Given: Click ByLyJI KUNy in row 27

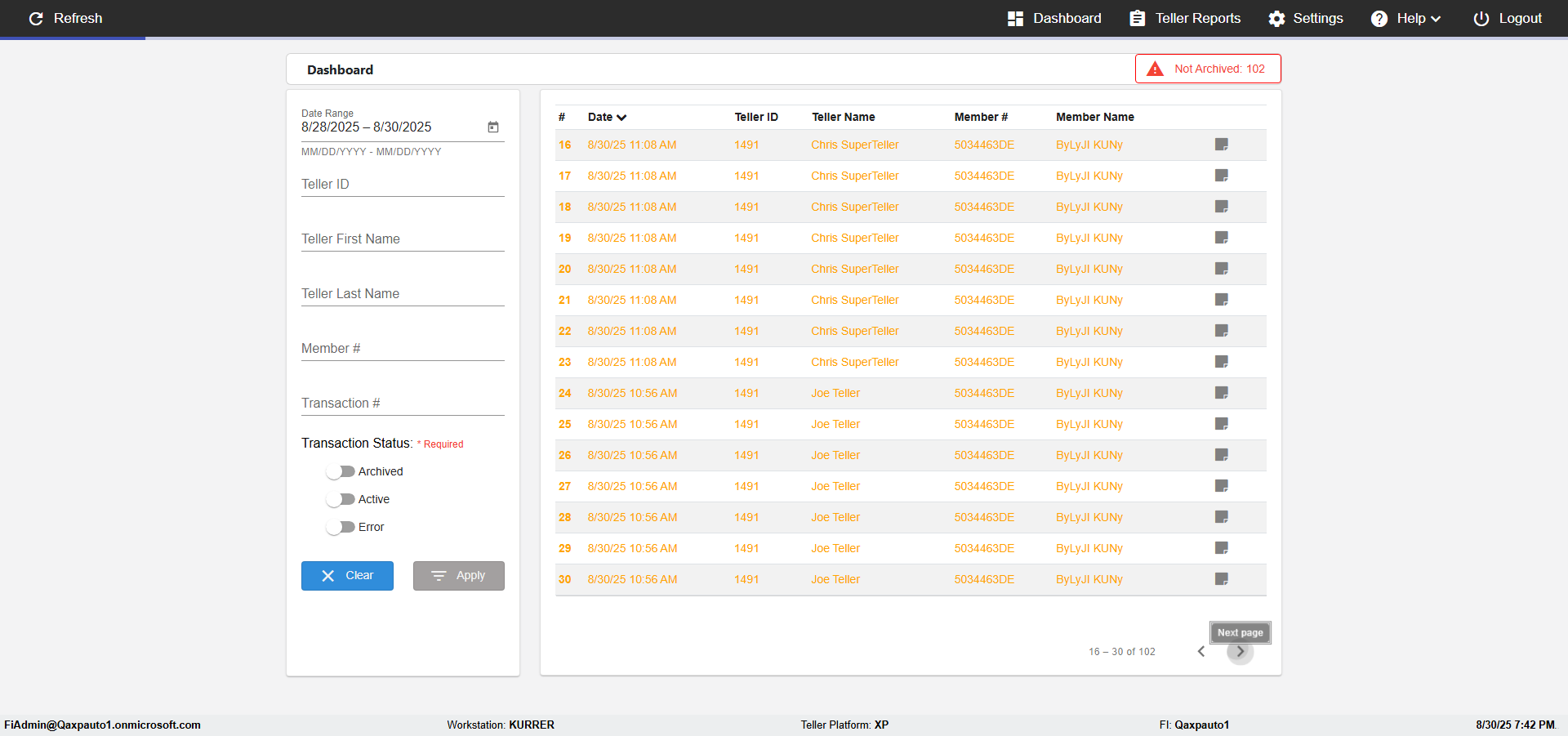Looking at the screenshot, I should pyautogui.click(x=1089, y=486).
